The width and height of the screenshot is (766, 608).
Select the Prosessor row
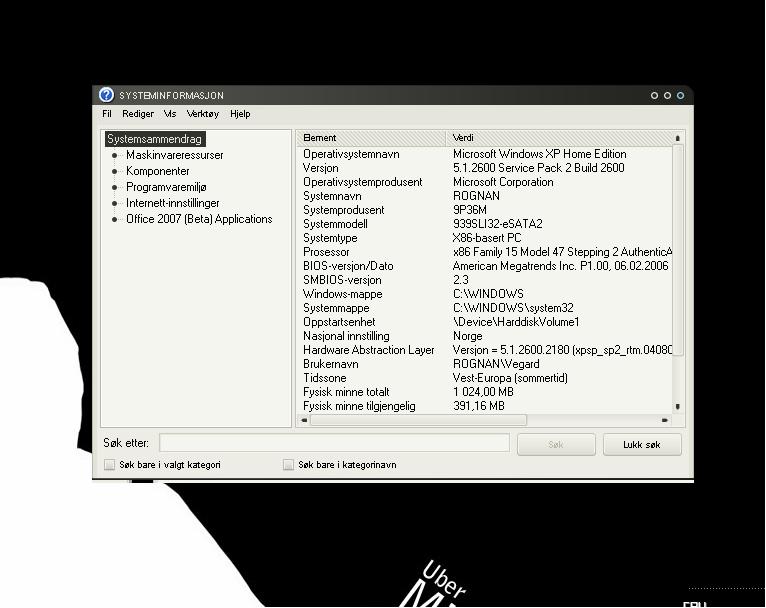(485, 252)
